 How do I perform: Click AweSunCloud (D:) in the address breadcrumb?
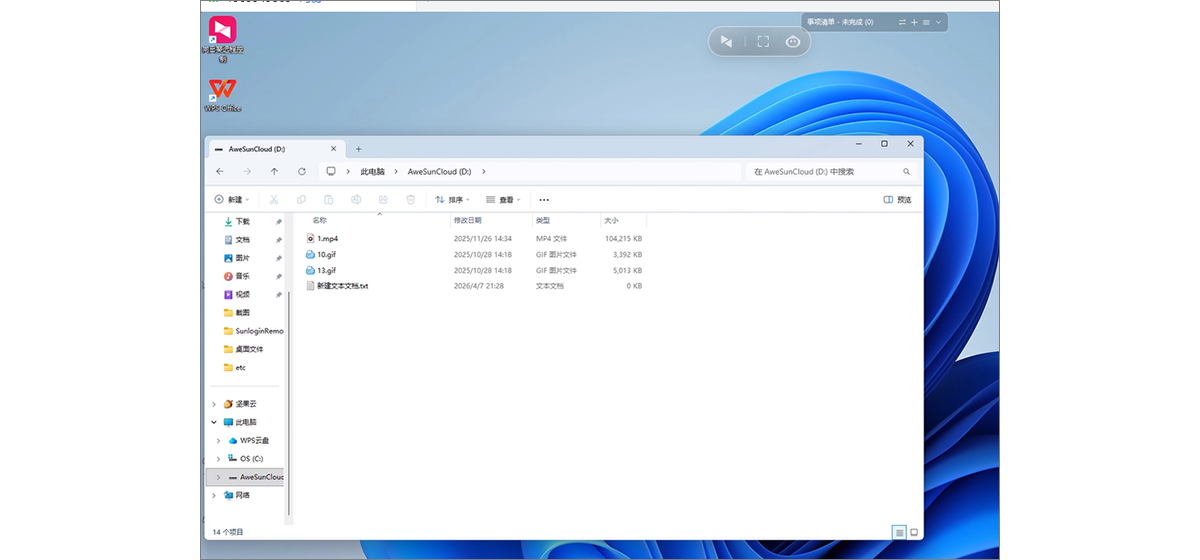439,172
